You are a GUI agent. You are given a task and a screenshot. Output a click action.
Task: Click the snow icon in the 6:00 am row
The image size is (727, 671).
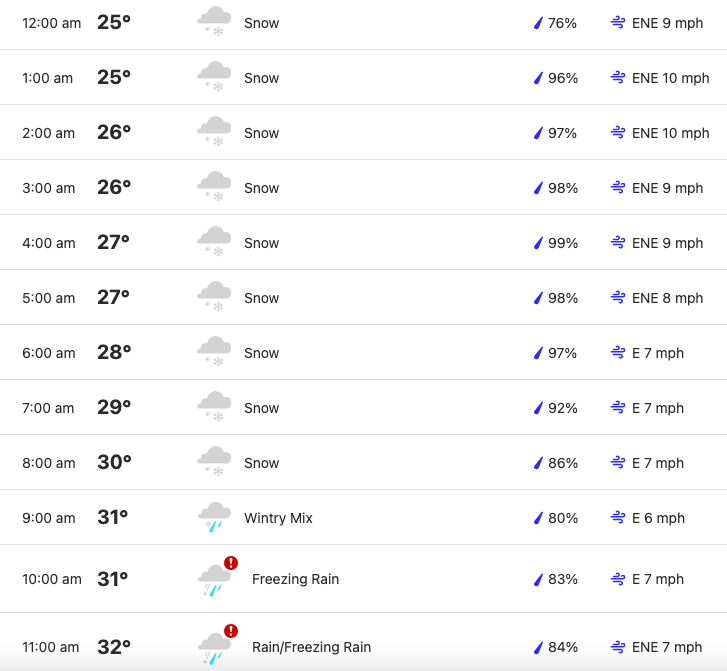pos(214,351)
